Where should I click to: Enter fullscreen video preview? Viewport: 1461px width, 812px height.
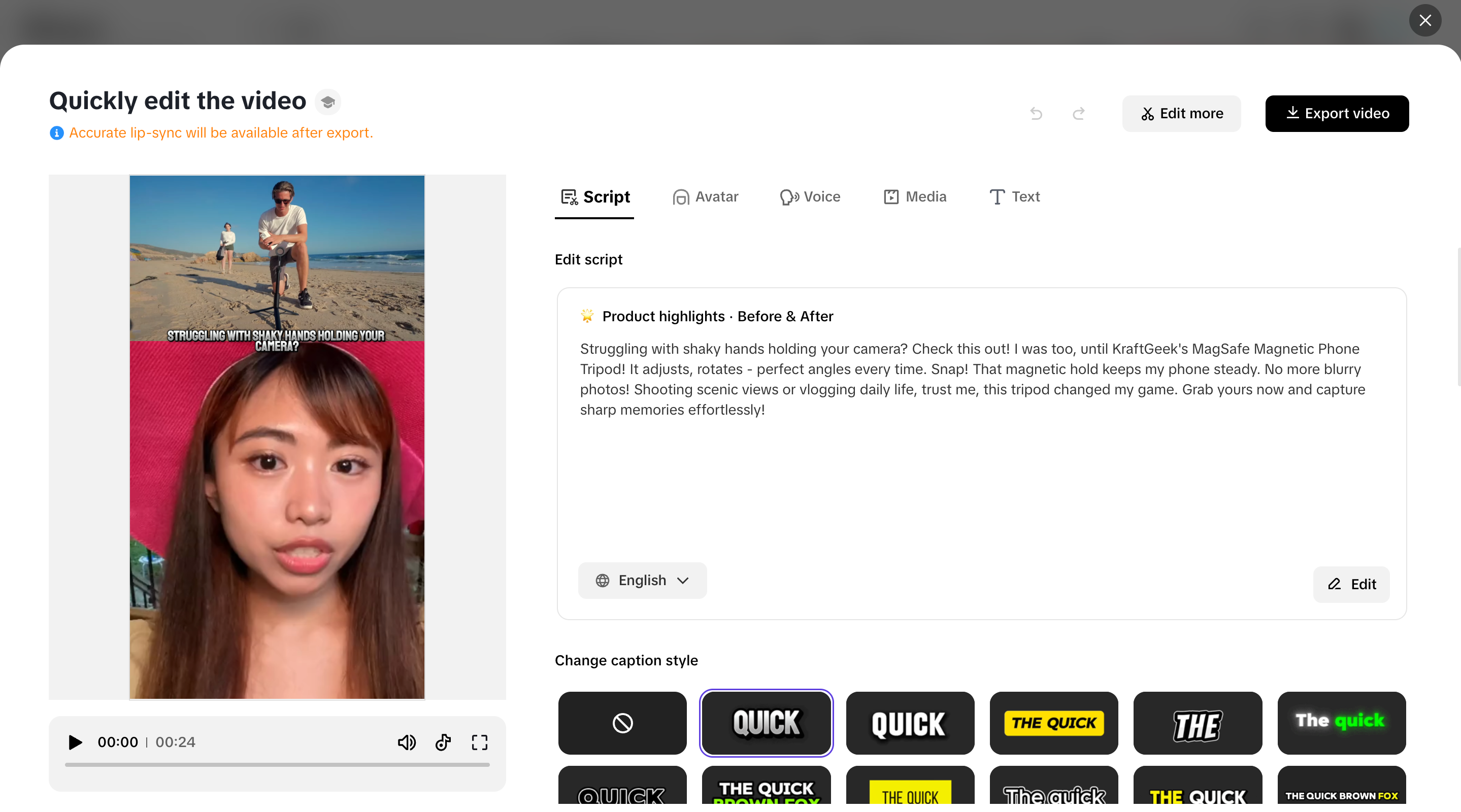[479, 741]
